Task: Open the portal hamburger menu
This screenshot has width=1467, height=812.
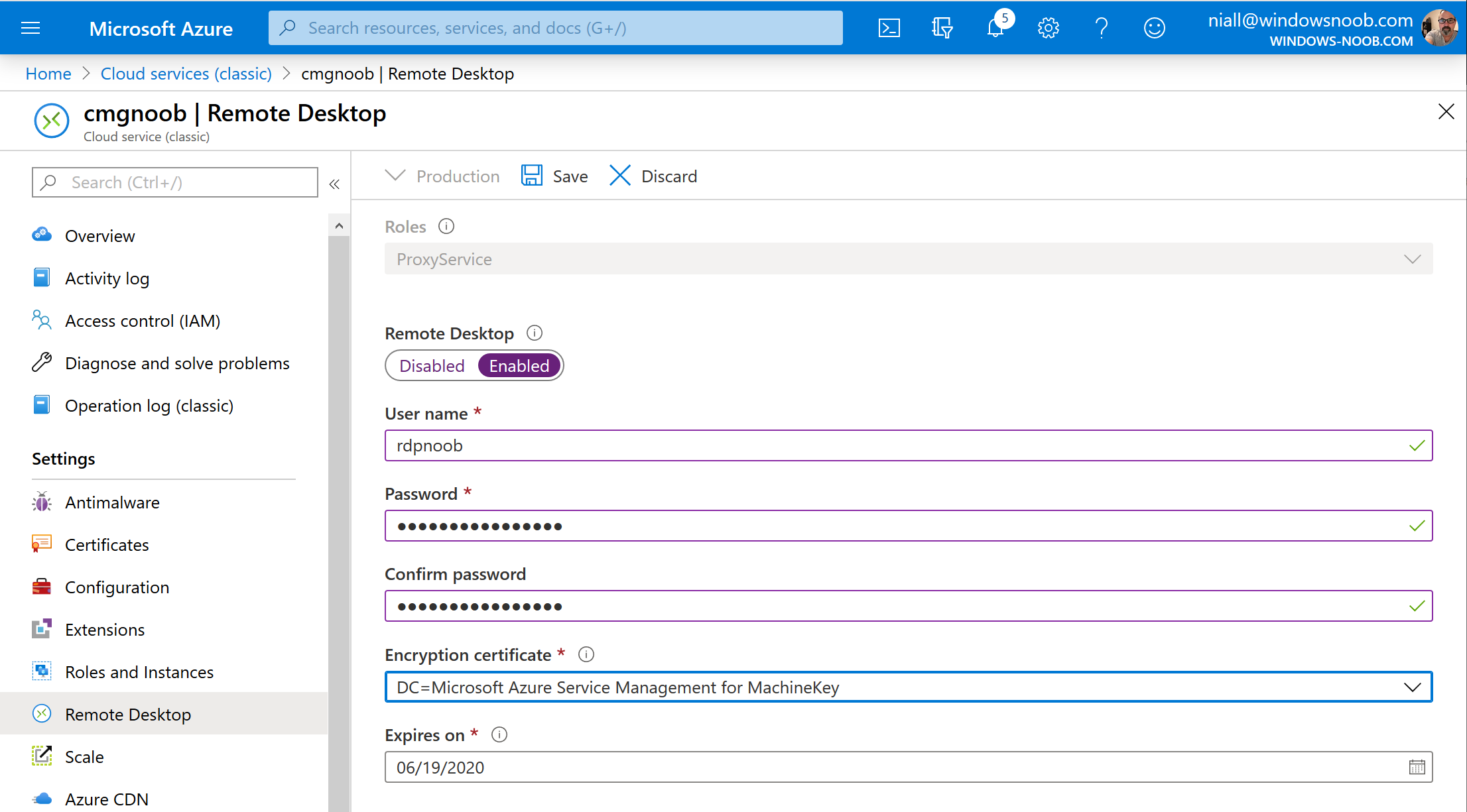Action: (31, 28)
